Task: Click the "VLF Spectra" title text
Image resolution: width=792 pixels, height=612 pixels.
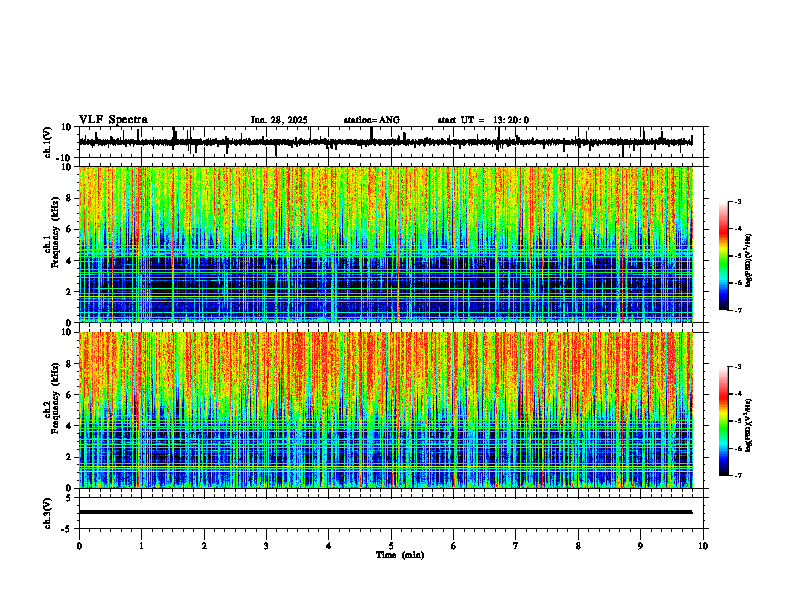Action: [x=113, y=119]
